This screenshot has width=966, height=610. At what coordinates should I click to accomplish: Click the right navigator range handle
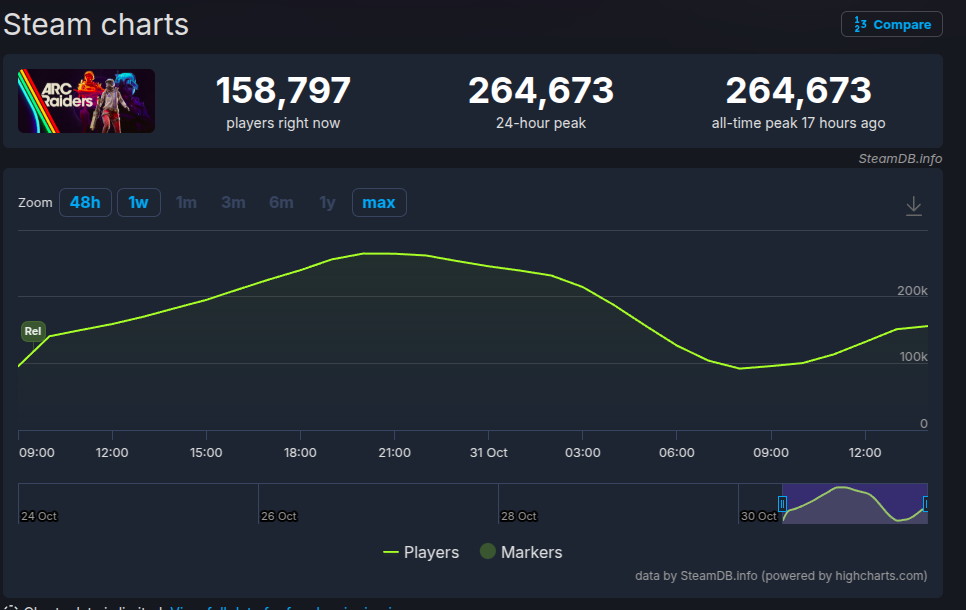click(x=926, y=503)
